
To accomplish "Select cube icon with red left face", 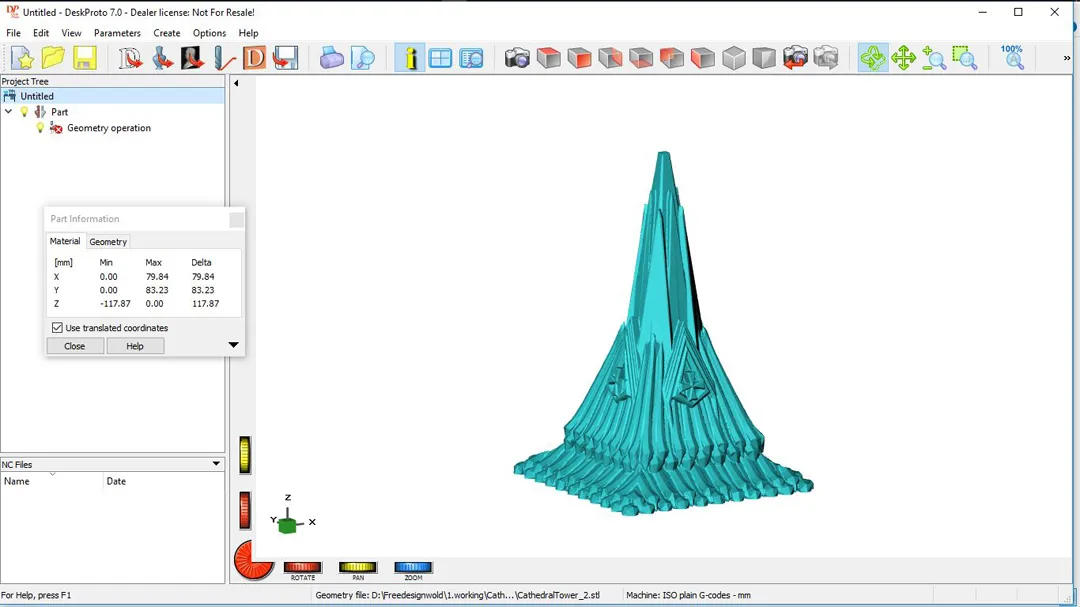I will [703, 58].
